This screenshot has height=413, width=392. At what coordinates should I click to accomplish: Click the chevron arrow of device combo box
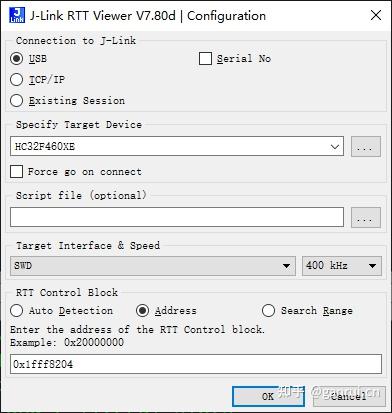point(335,146)
